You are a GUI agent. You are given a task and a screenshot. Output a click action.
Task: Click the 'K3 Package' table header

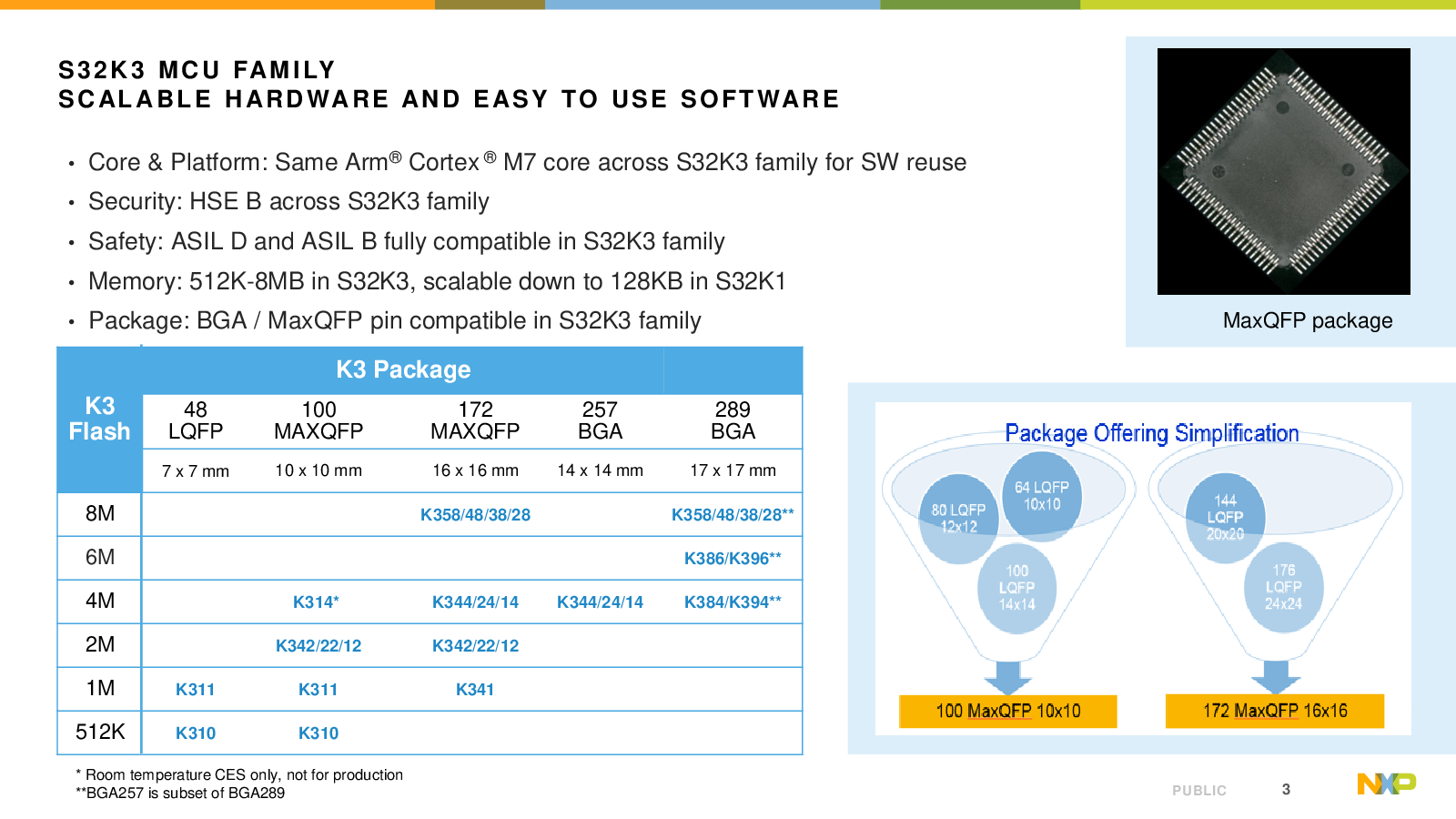pos(403,369)
